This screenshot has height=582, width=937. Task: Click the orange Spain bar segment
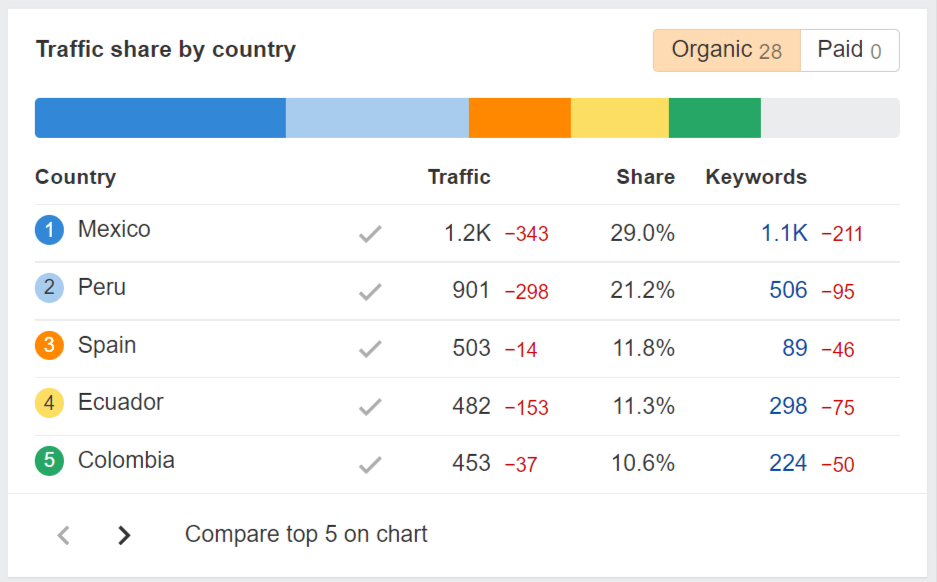519,117
